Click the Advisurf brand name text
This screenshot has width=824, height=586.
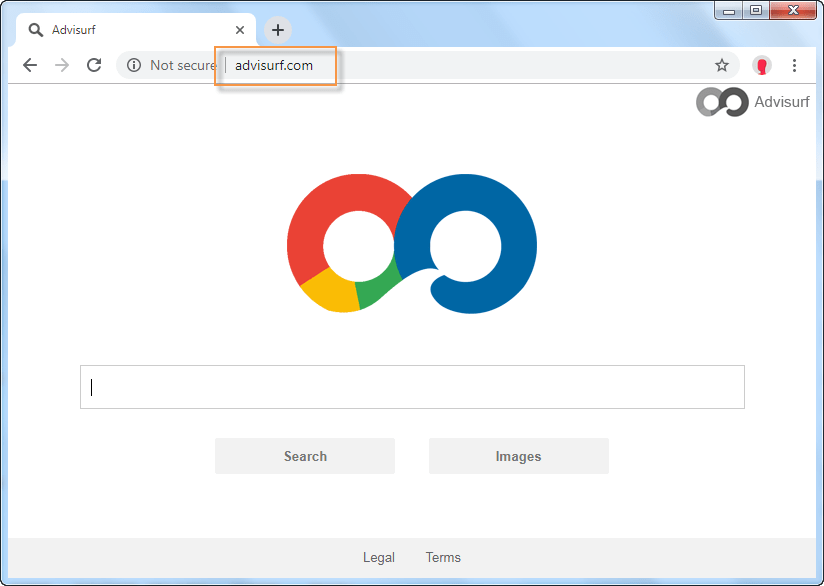[x=782, y=102]
